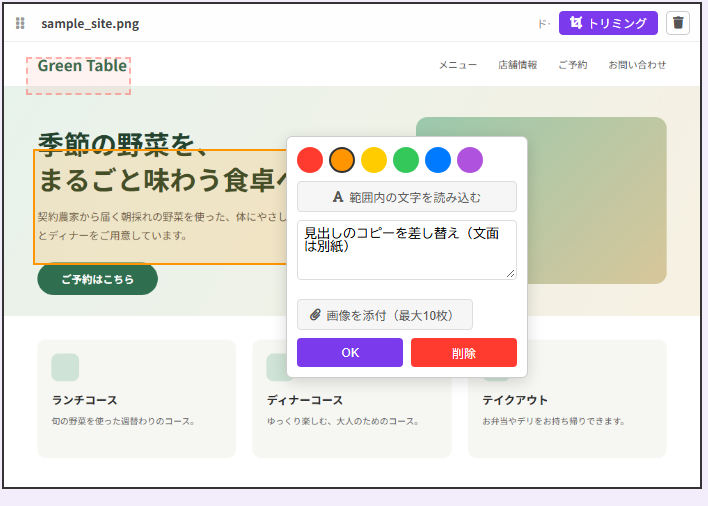Select the red color swatch
Screen dimensions: 708x506
pos(310,160)
